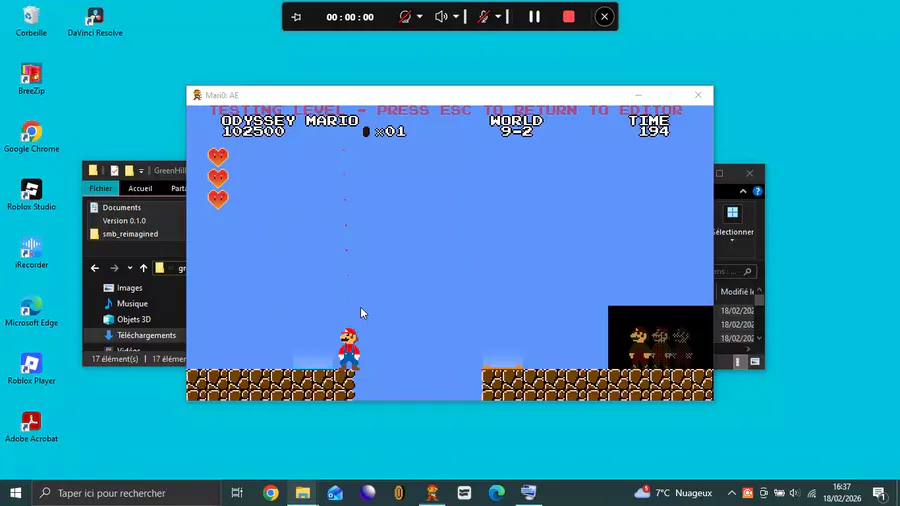The height and width of the screenshot is (506, 900).
Task: Open Microsoft Edge from the taskbar
Action: click(x=496, y=493)
